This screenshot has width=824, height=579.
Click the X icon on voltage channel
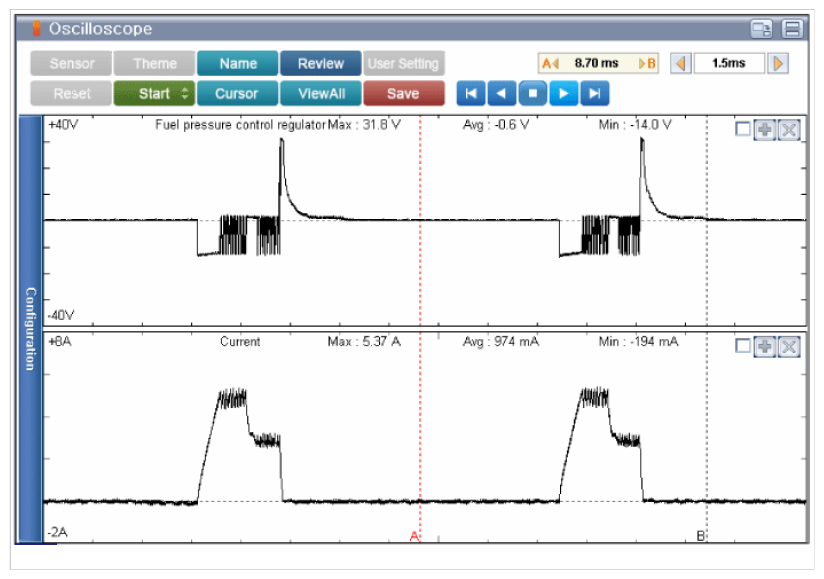tap(788, 130)
